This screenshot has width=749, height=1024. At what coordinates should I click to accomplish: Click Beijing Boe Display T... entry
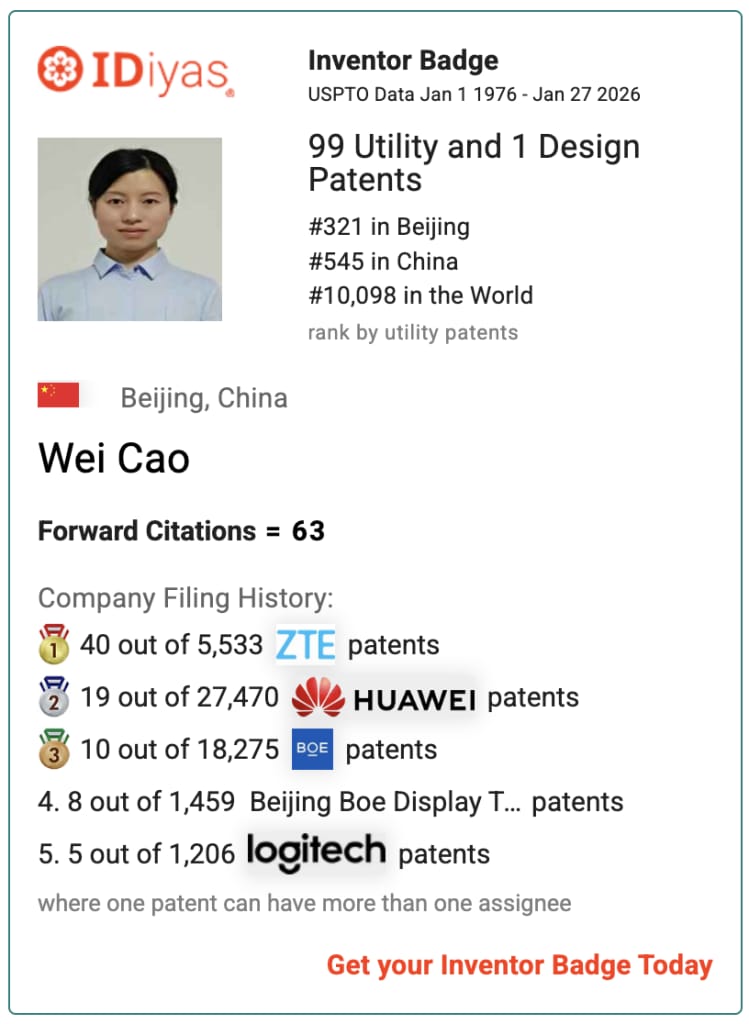pos(385,802)
